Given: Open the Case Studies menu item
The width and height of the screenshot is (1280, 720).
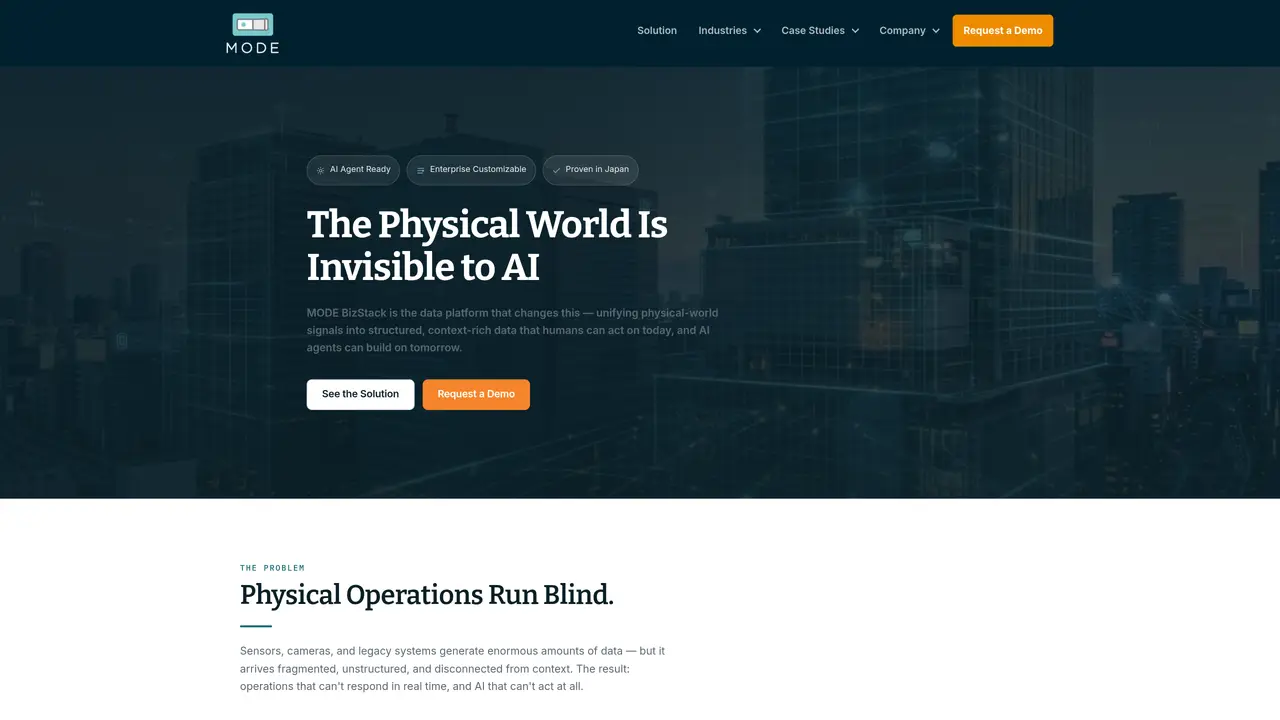Looking at the screenshot, I should 820,30.
